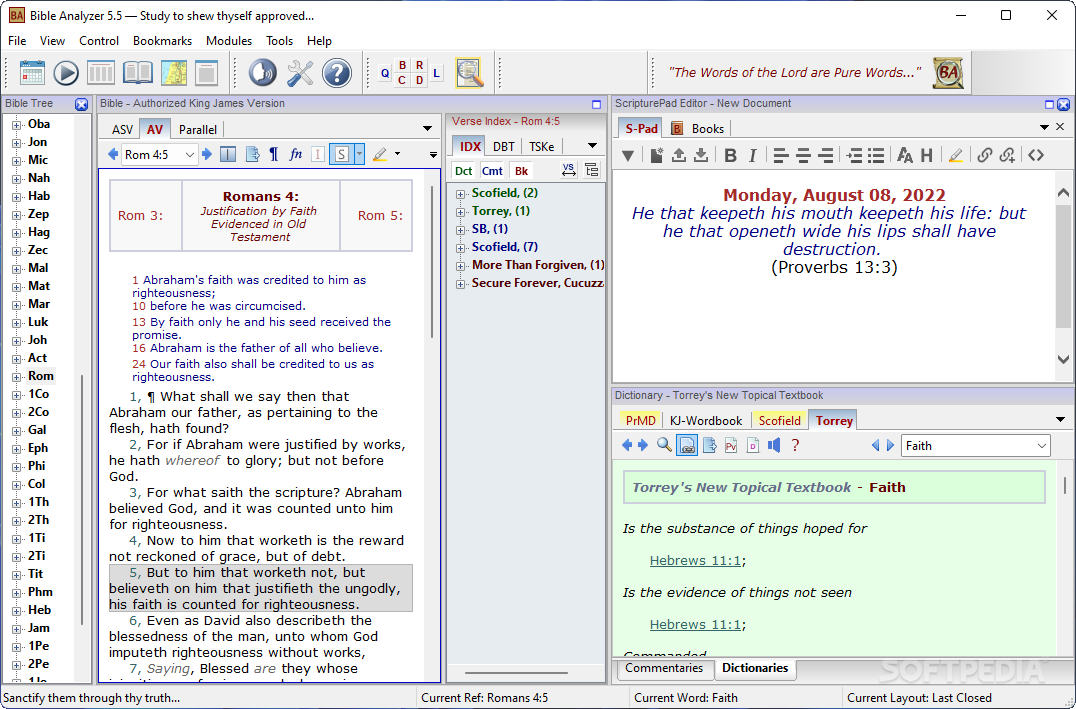Open the Bookmarks menu

[x=163, y=40]
